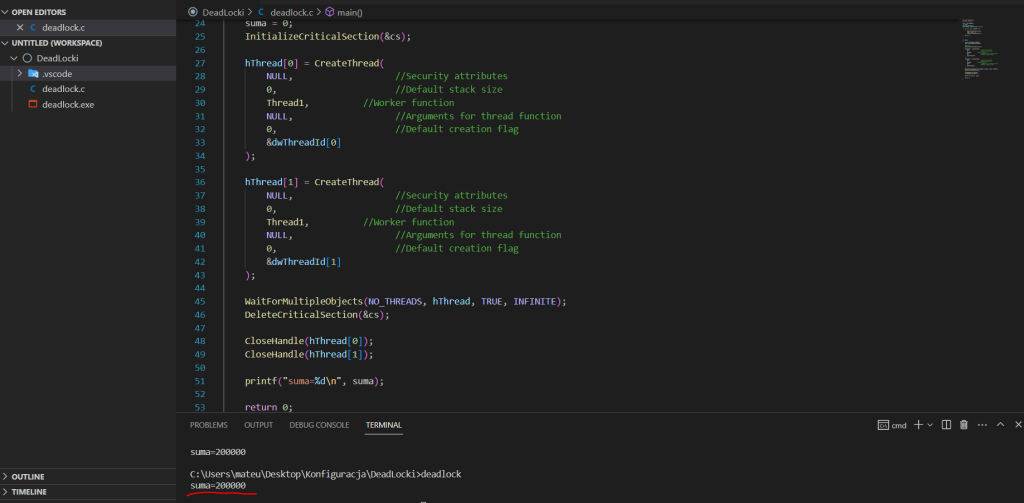
Task: Select deadlock.exe in the file explorer
Action: (68, 104)
